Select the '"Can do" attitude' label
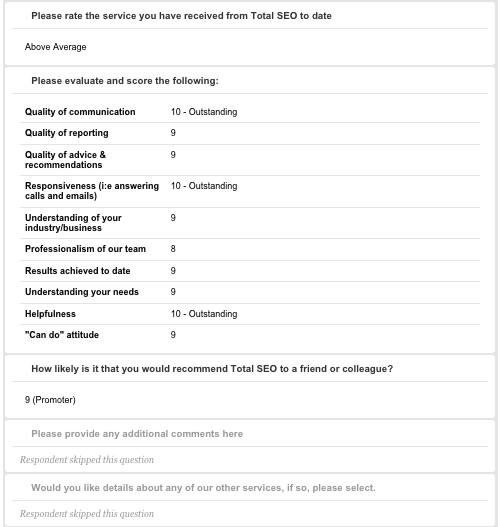Image resolution: width=500 pixels, height=527 pixels. [x=62, y=335]
